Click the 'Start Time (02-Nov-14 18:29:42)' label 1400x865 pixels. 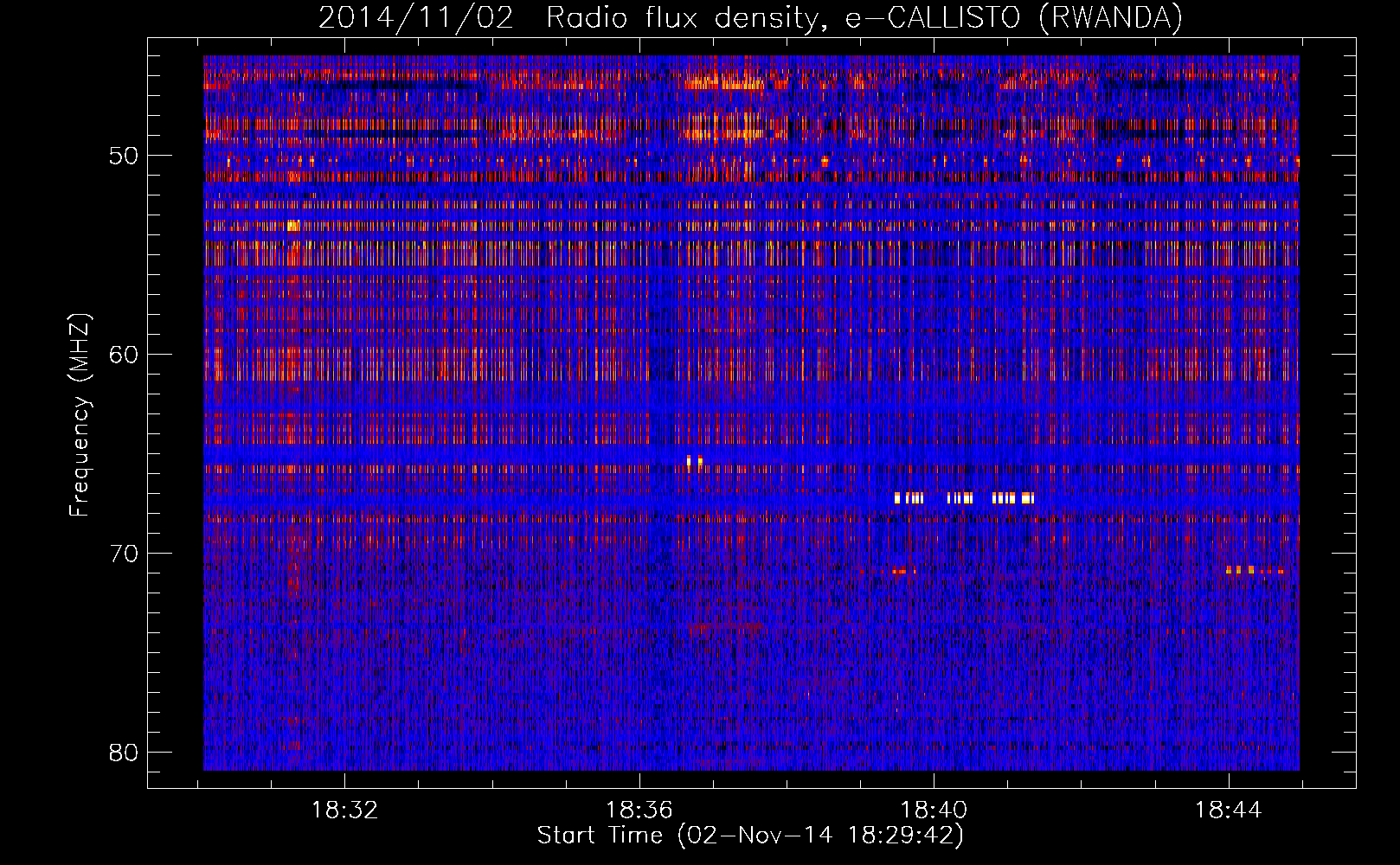tap(750, 836)
